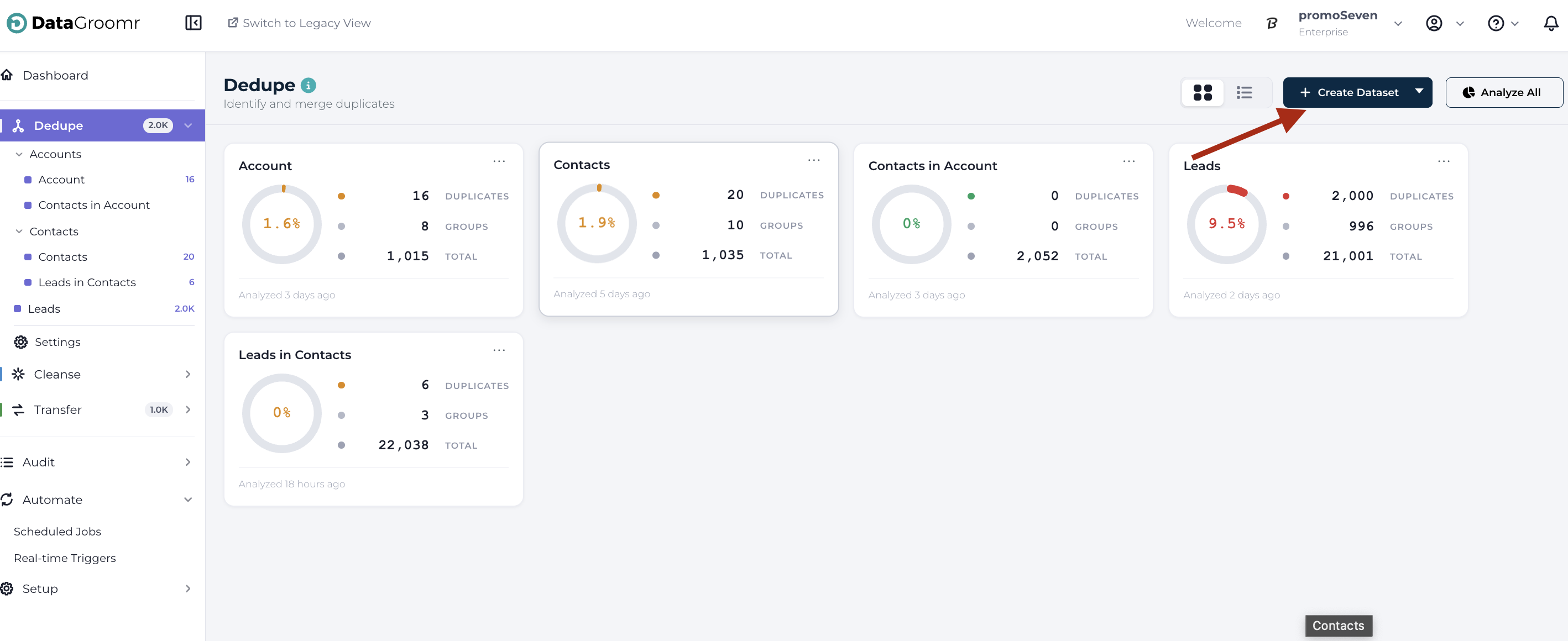Expand the Cleanse section chevron
The width and height of the screenshot is (1568, 641).
(187, 374)
